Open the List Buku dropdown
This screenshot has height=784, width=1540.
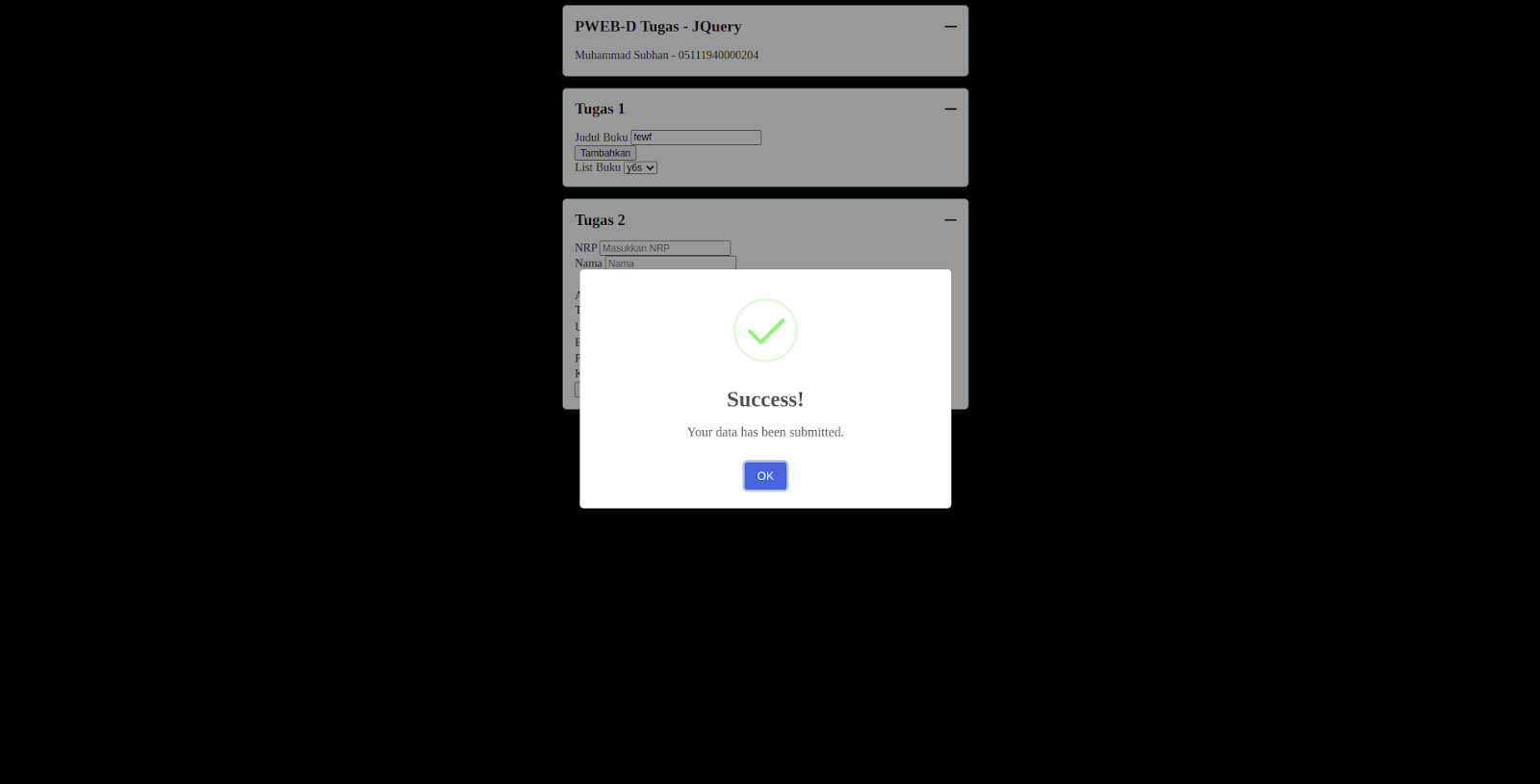[640, 167]
